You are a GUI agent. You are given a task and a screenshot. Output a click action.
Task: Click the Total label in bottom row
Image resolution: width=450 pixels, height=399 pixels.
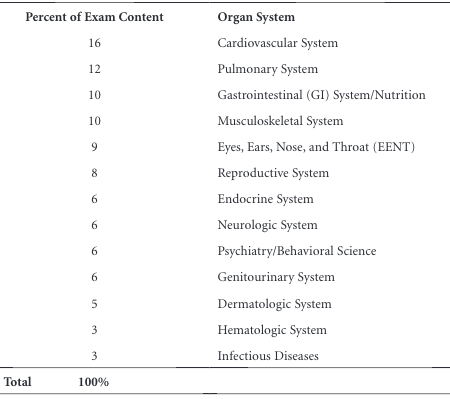coord(18,382)
